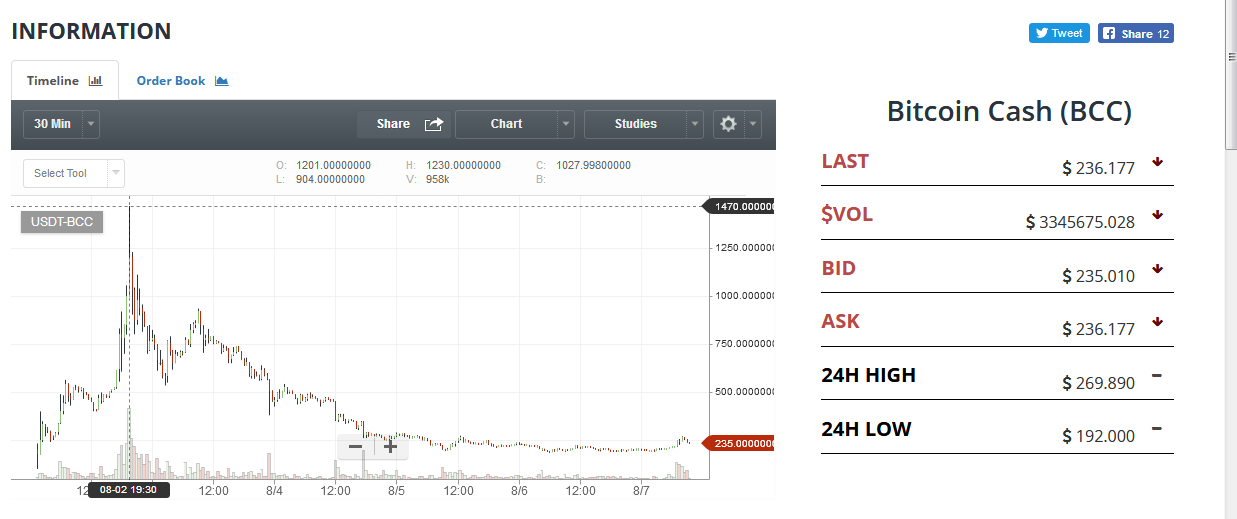Viewport: 1237px width, 519px height.
Task: Click the High value 1230.00000000
Action: coord(464,165)
